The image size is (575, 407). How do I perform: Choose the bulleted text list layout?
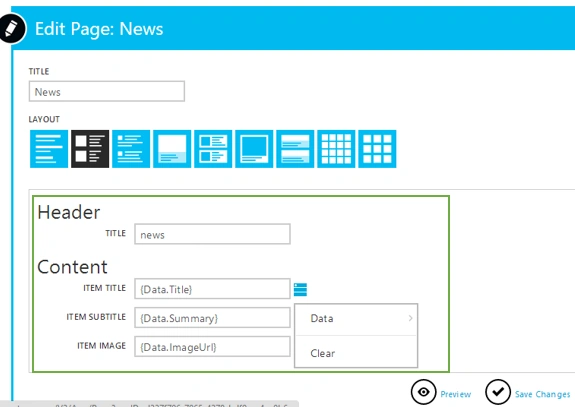131,149
